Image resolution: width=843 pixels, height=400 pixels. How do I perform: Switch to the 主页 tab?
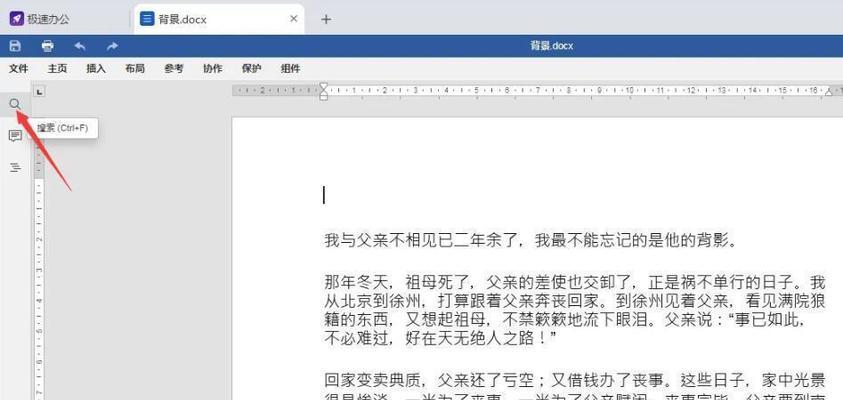pos(57,69)
